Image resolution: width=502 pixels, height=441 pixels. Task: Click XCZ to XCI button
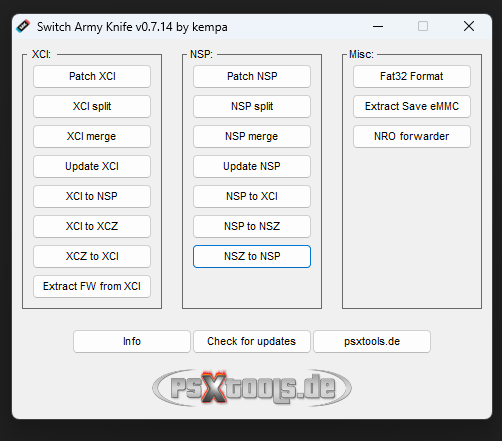pyautogui.click(x=92, y=256)
